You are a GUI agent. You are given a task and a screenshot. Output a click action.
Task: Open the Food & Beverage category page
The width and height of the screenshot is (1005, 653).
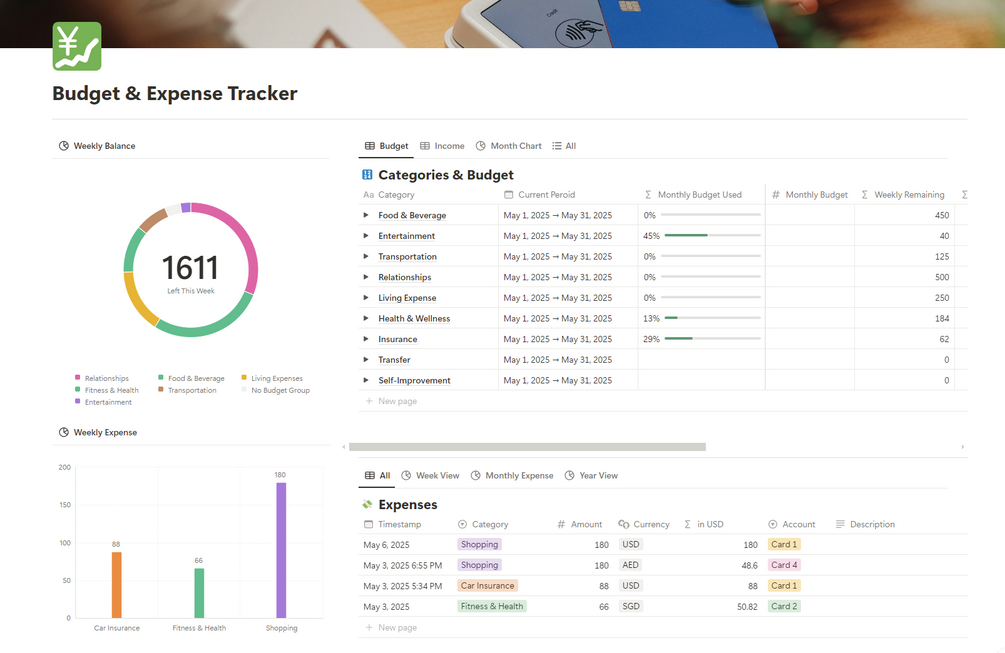[412, 215]
